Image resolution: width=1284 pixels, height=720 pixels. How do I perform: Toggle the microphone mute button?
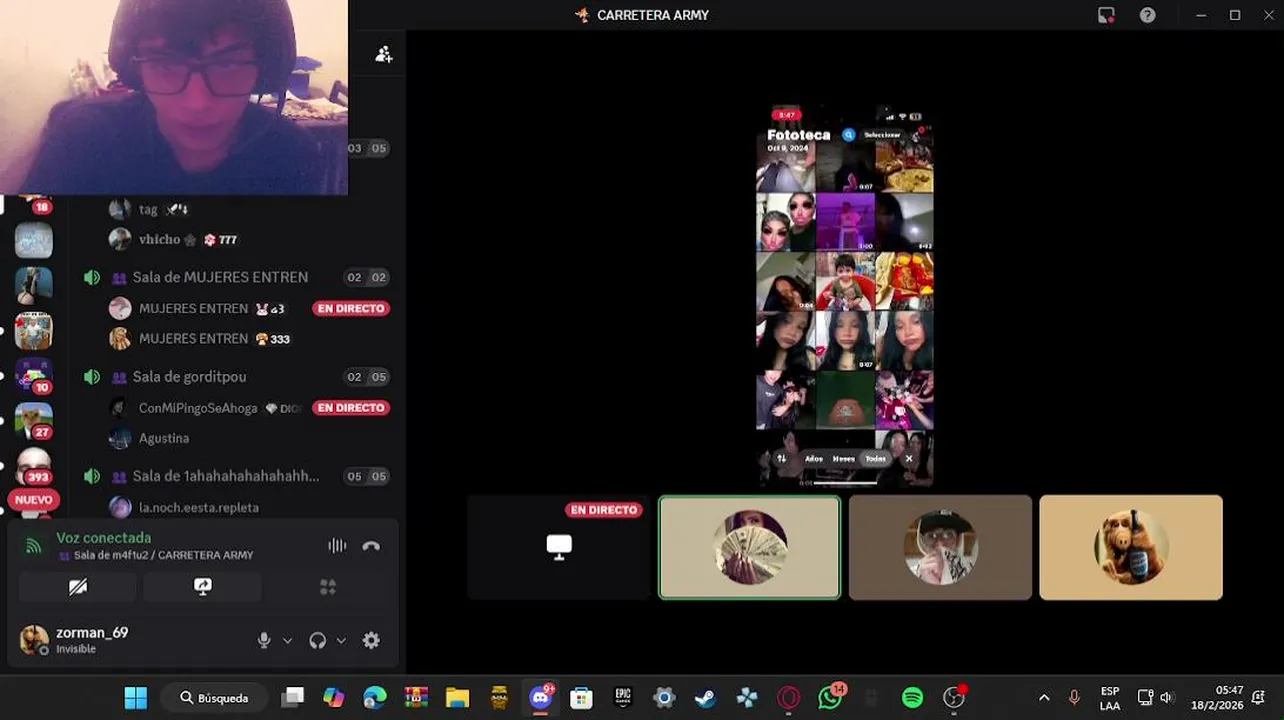264,641
